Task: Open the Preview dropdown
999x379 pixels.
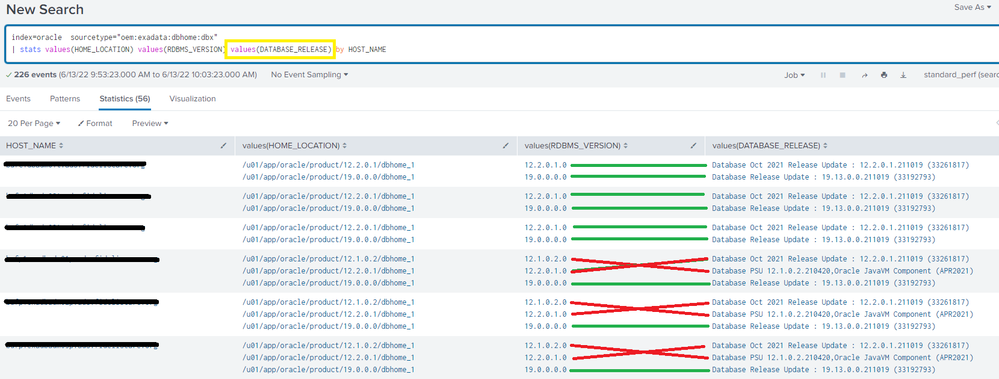Action: pos(150,123)
